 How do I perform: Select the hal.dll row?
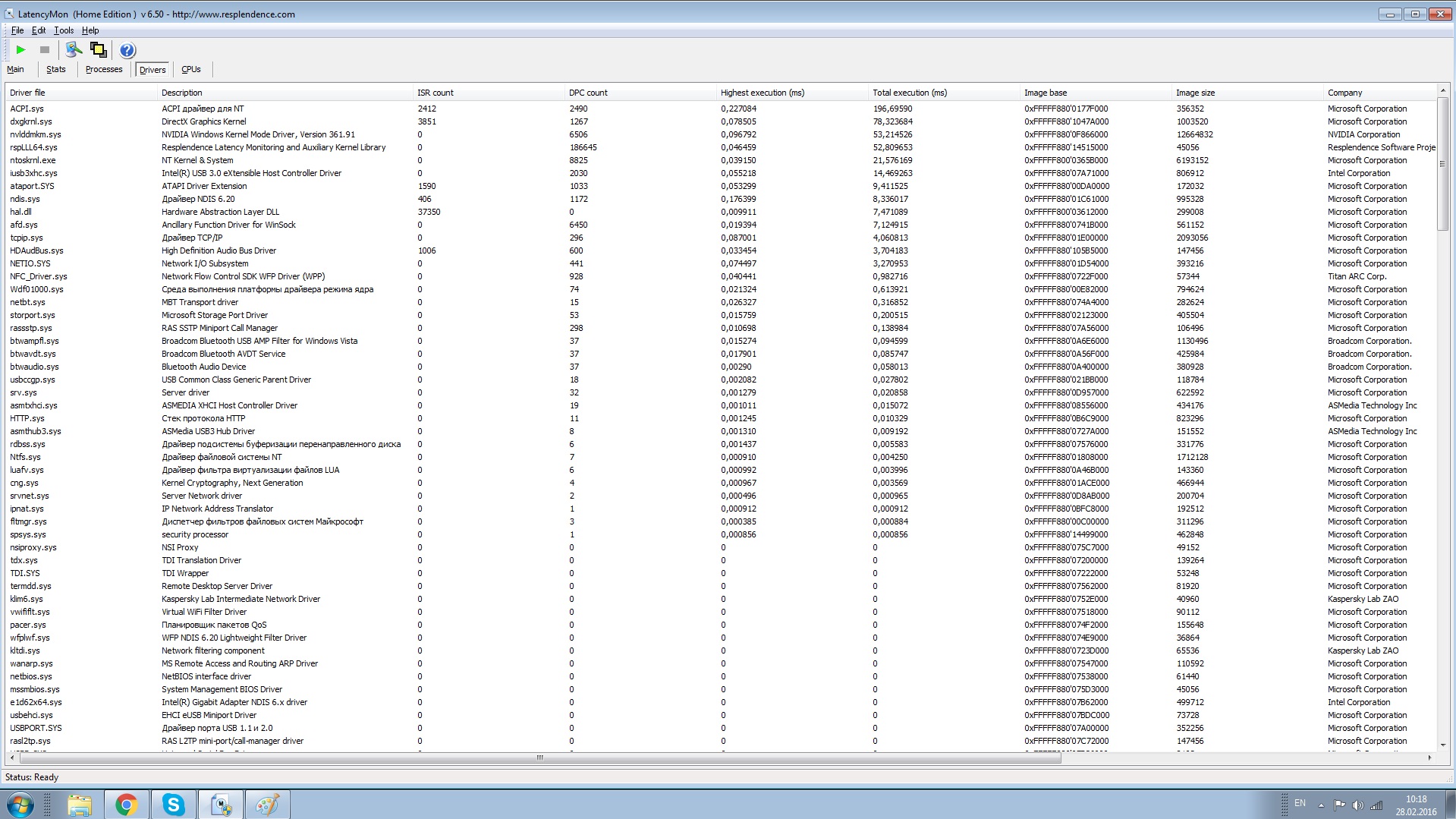tap(721, 212)
